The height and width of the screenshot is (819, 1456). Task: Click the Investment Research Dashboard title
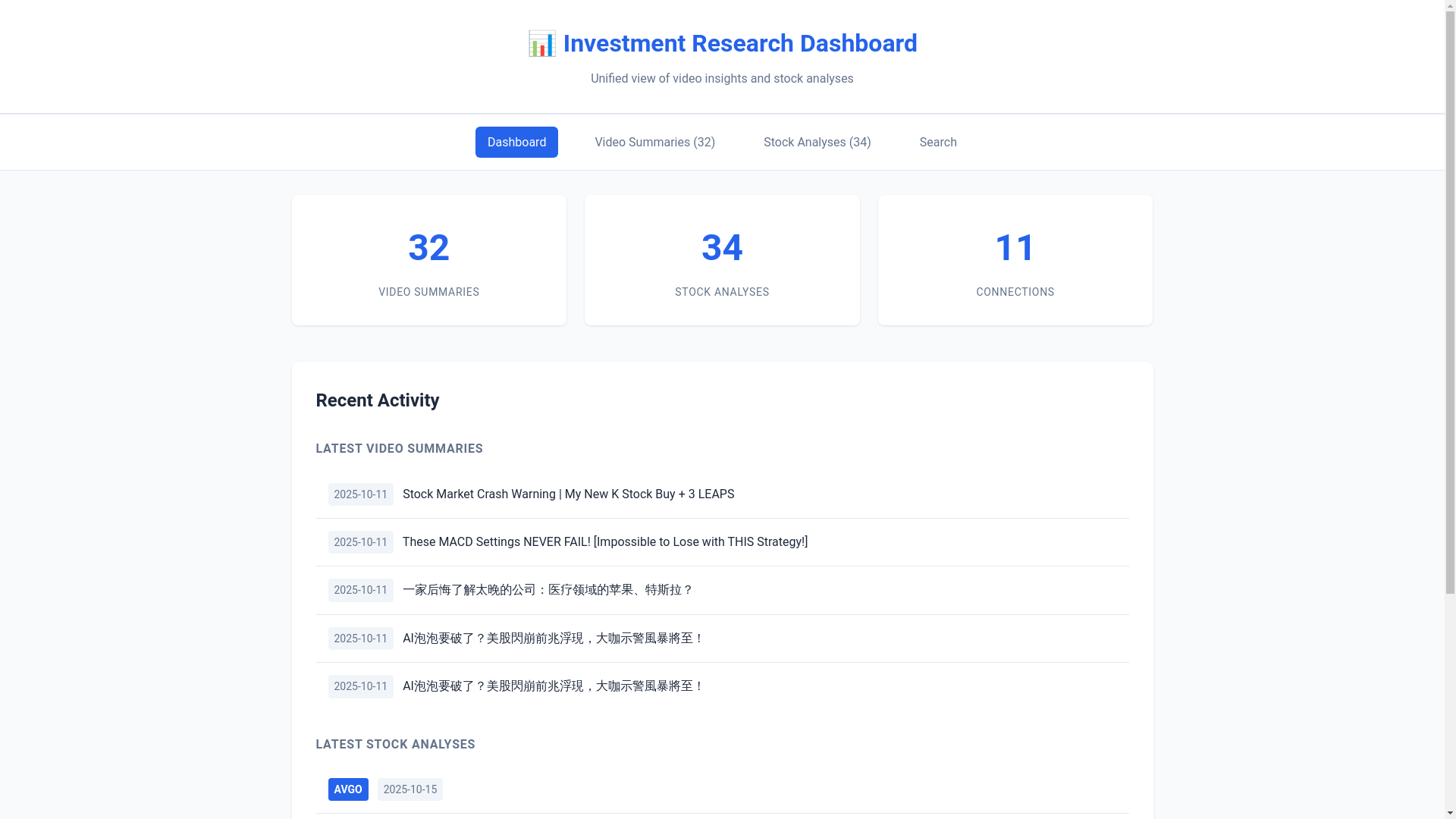click(739, 44)
